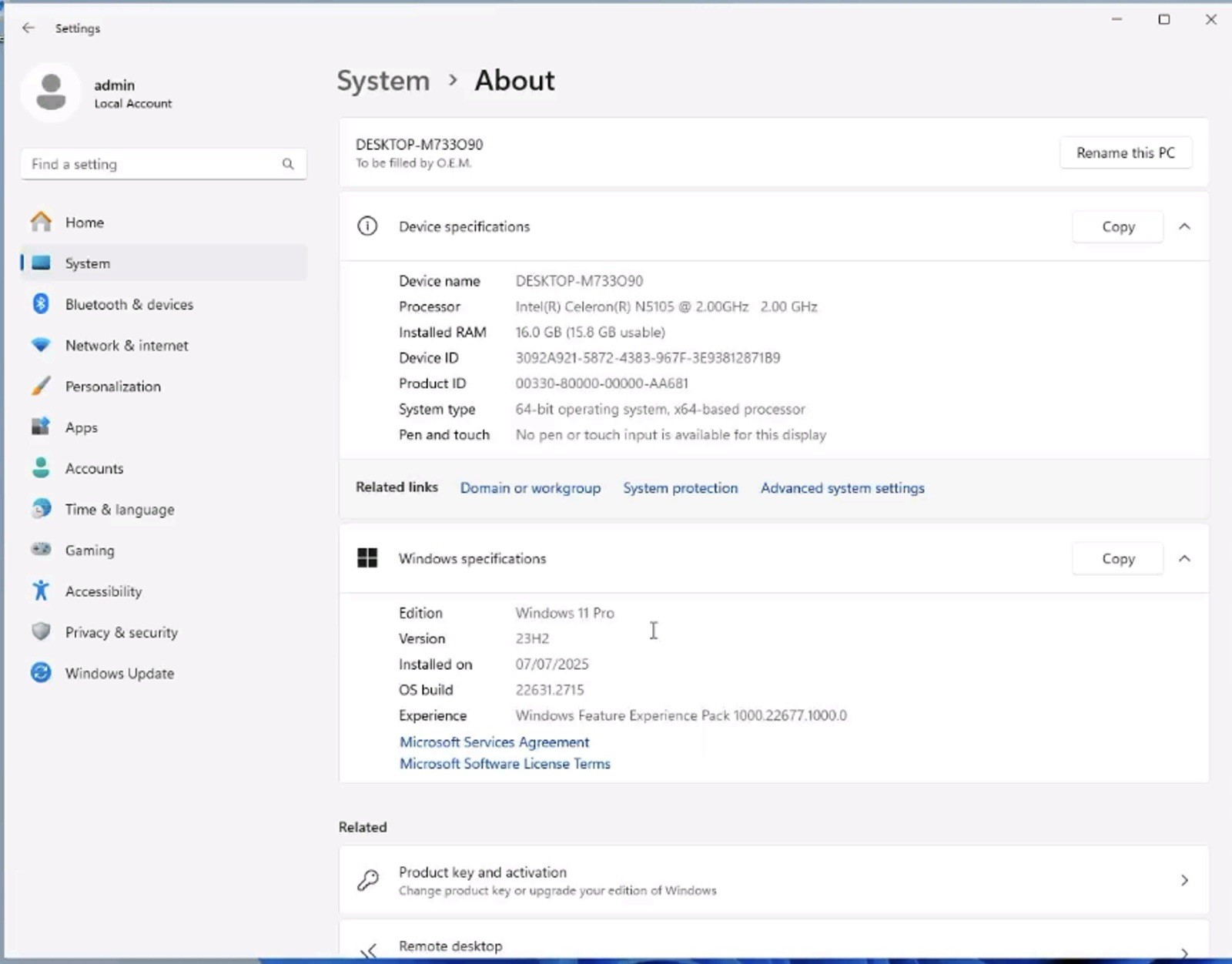
Task: Copy the Windows specifications
Action: (1118, 558)
